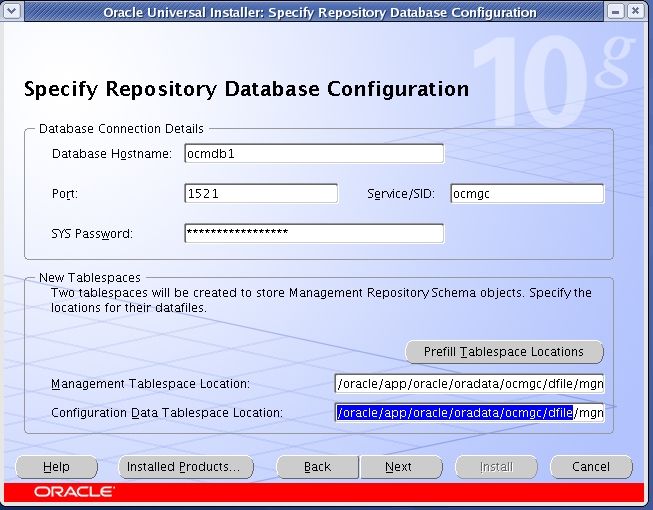This screenshot has height=510, width=653.
Task: Click Configuration Data Tablespace Location field
Action: tap(469, 413)
